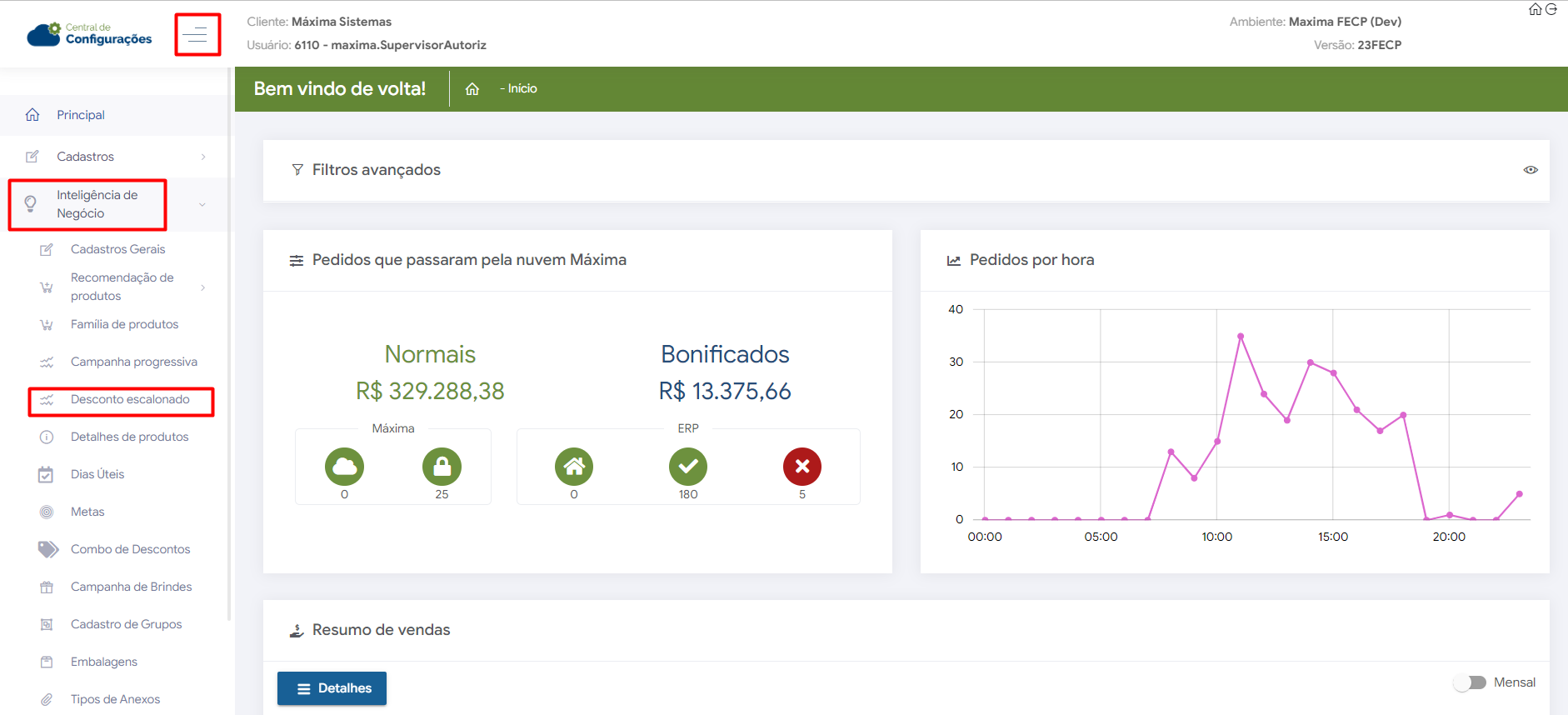Open the Filtros avançados panel header
Image resolution: width=1568 pixels, height=715 pixels.
tap(376, 170)
